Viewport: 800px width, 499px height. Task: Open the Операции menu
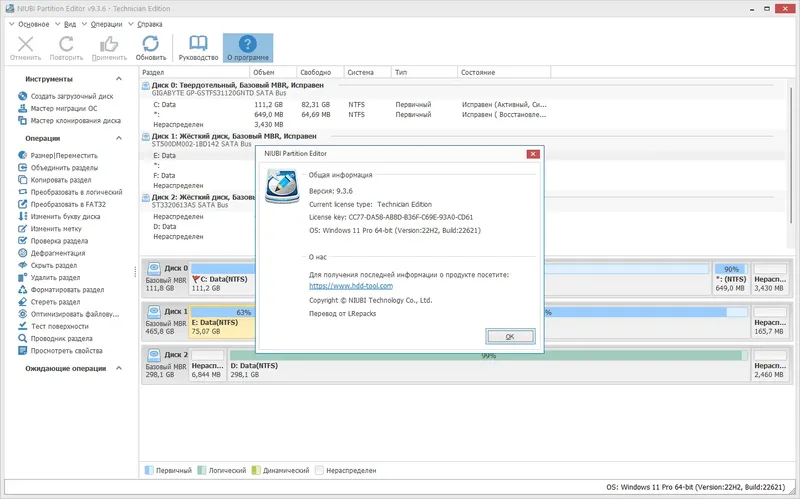[106, 24]
